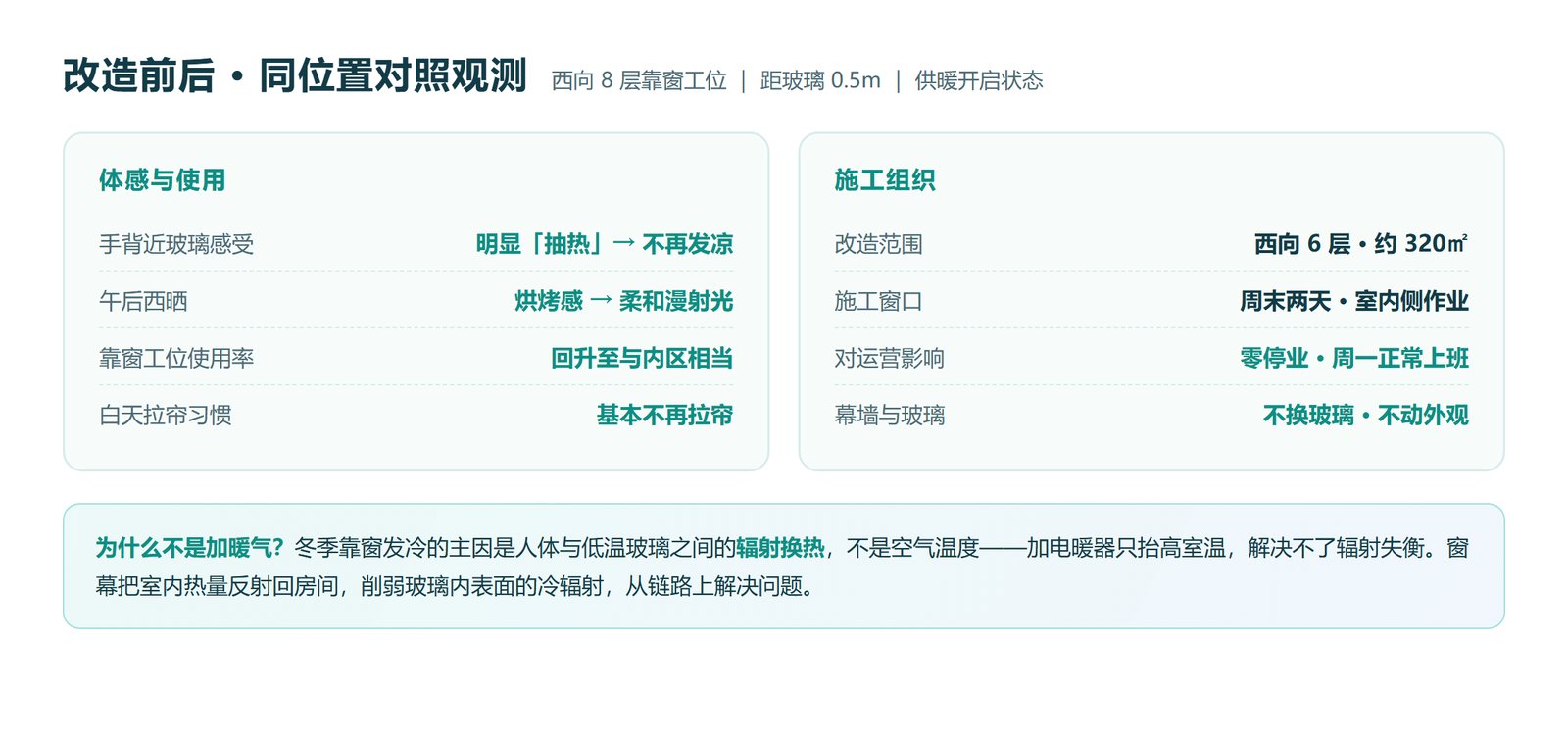Click the title 改造前后·同位置对照观测
Image resolution: width=1568 pixels, height=741 pixels.
295,76
